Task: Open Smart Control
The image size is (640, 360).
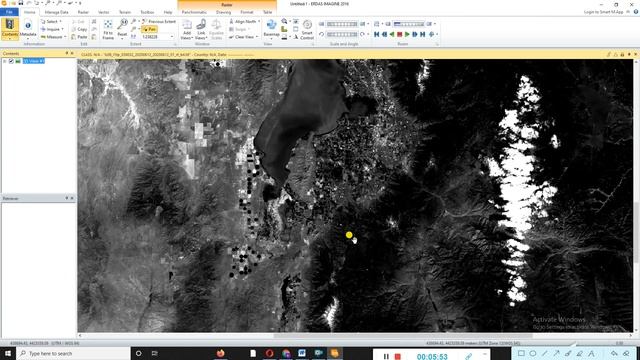Action: [307, 29]
